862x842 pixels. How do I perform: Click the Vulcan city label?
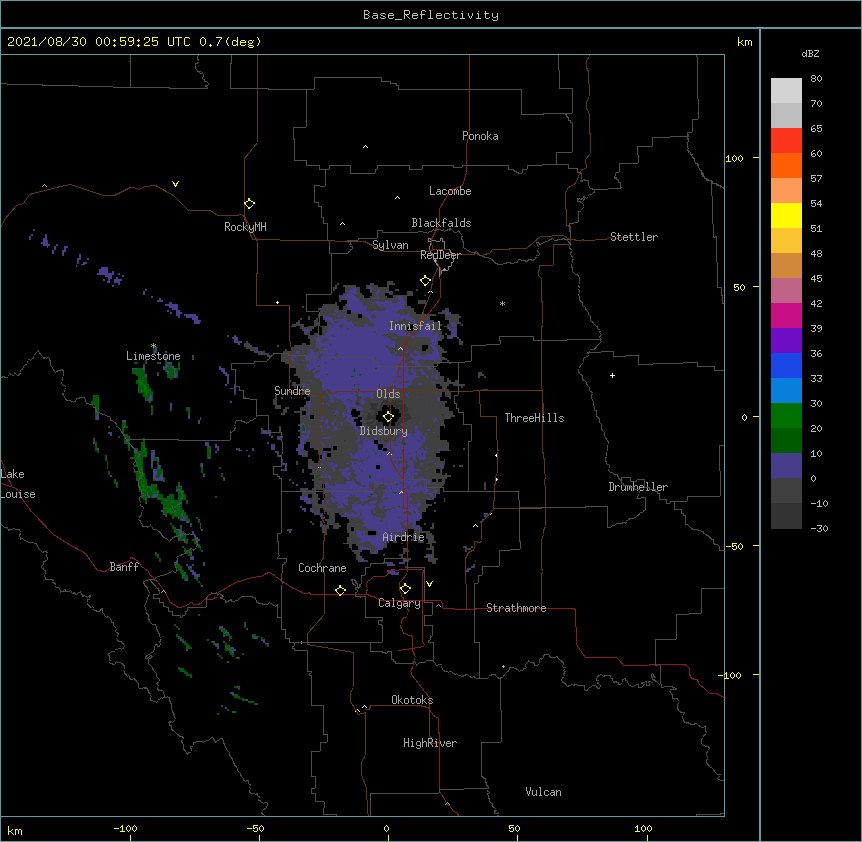click(x=543, y=792)
